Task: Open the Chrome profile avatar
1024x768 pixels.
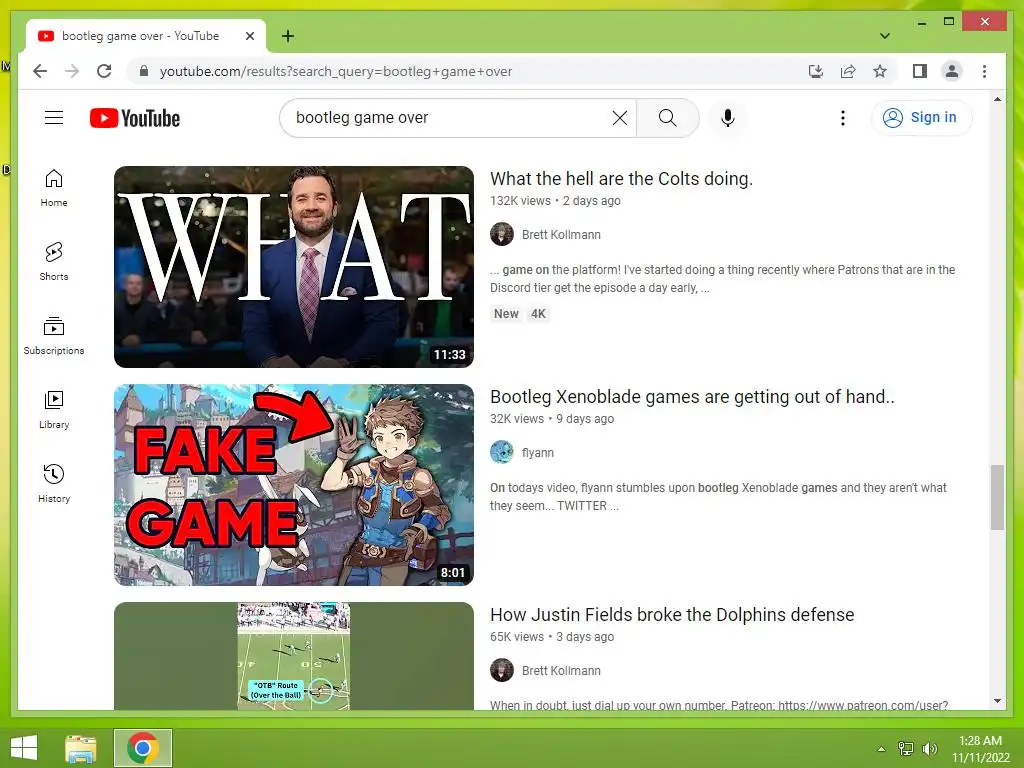Action: point(952,71)
